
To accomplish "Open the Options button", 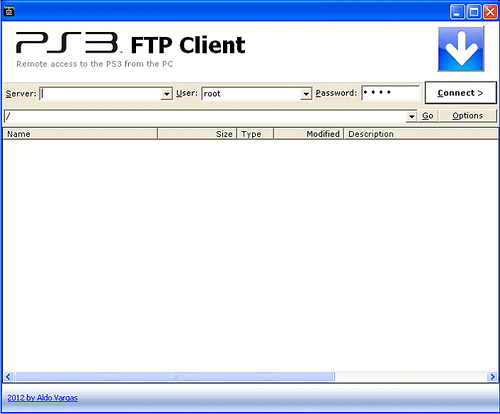I will click(x=467, y=116).
